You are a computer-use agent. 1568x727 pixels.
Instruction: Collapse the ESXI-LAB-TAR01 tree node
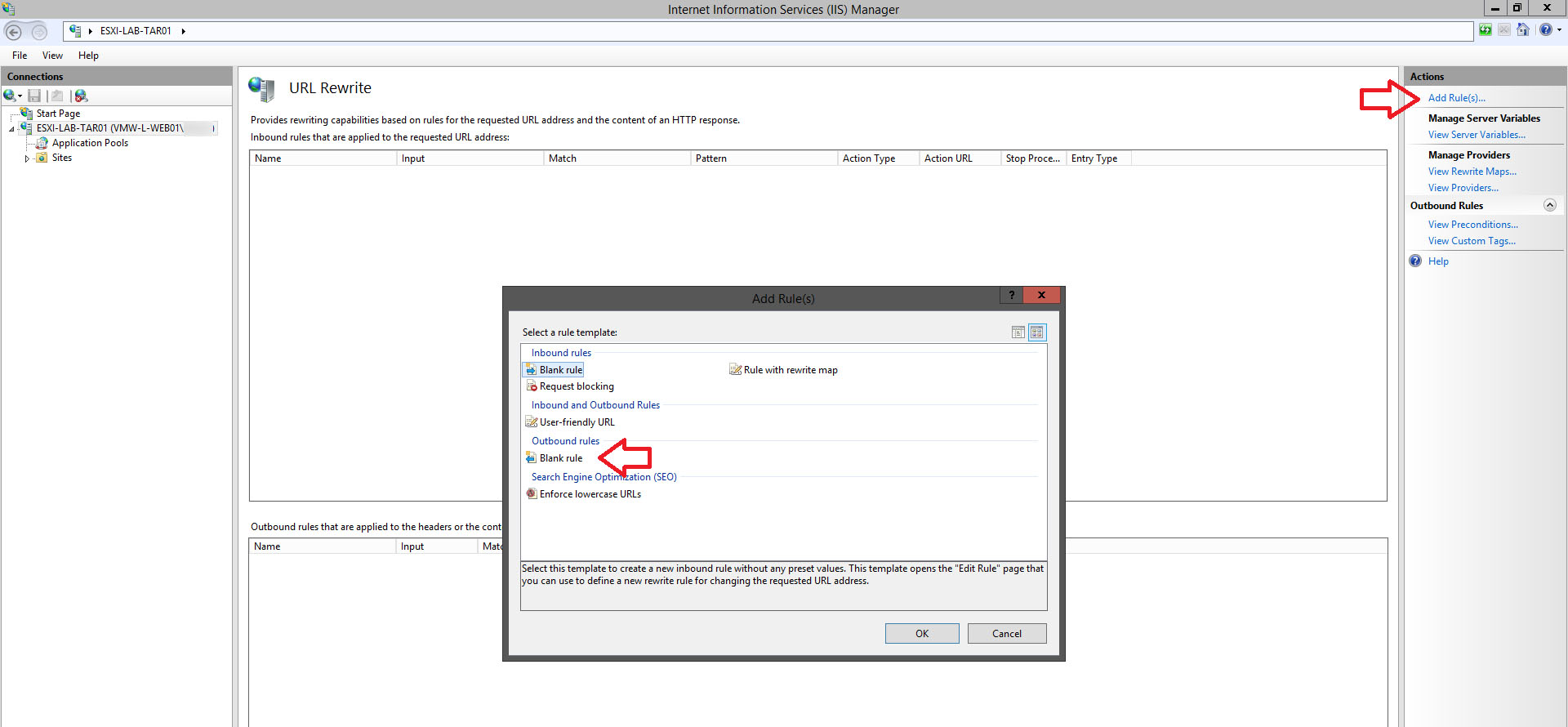click(x=11, y=129)
